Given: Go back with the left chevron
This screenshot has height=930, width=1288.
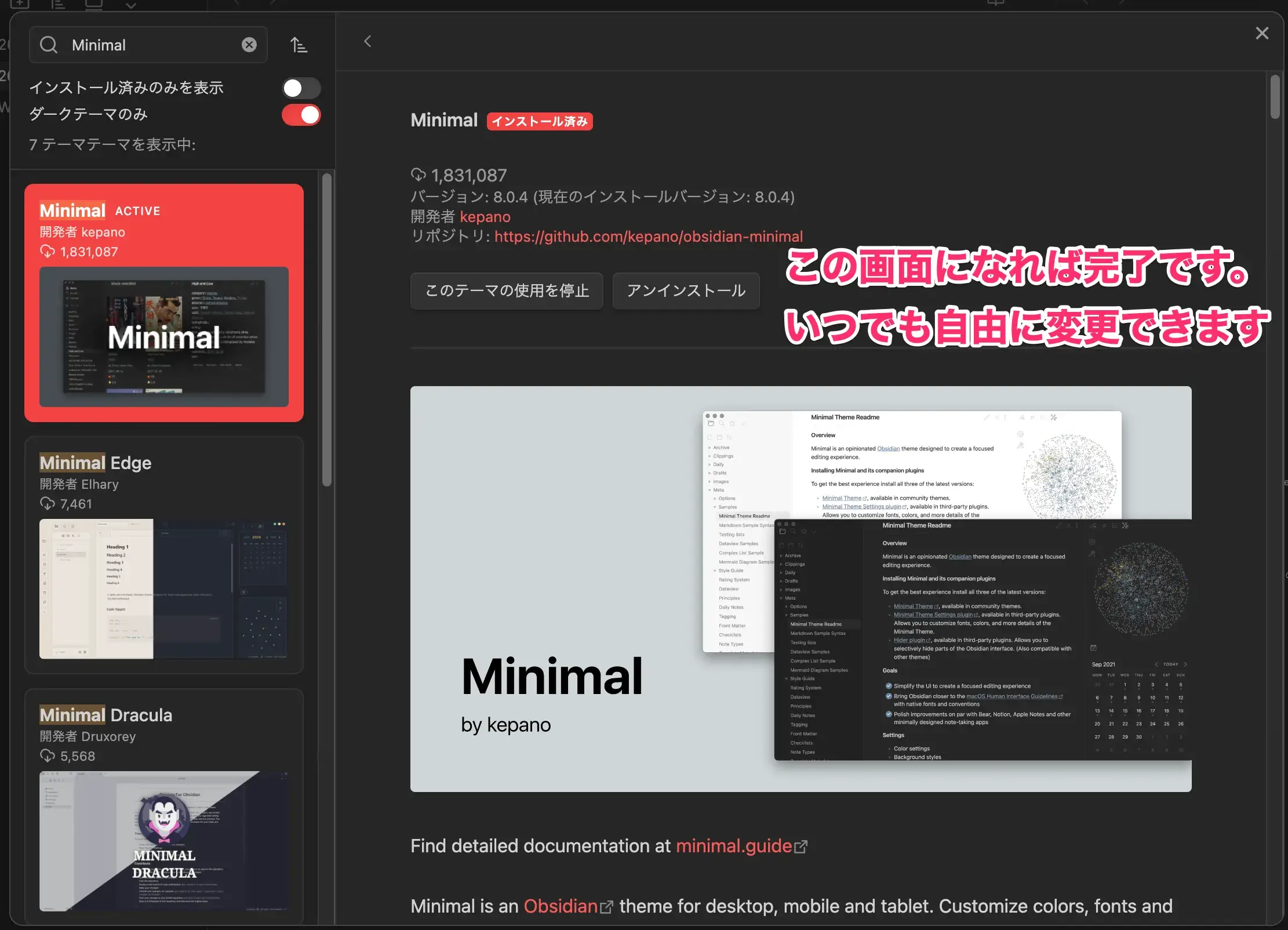Looking at the screenshot, I should click(x=368, y=41).
